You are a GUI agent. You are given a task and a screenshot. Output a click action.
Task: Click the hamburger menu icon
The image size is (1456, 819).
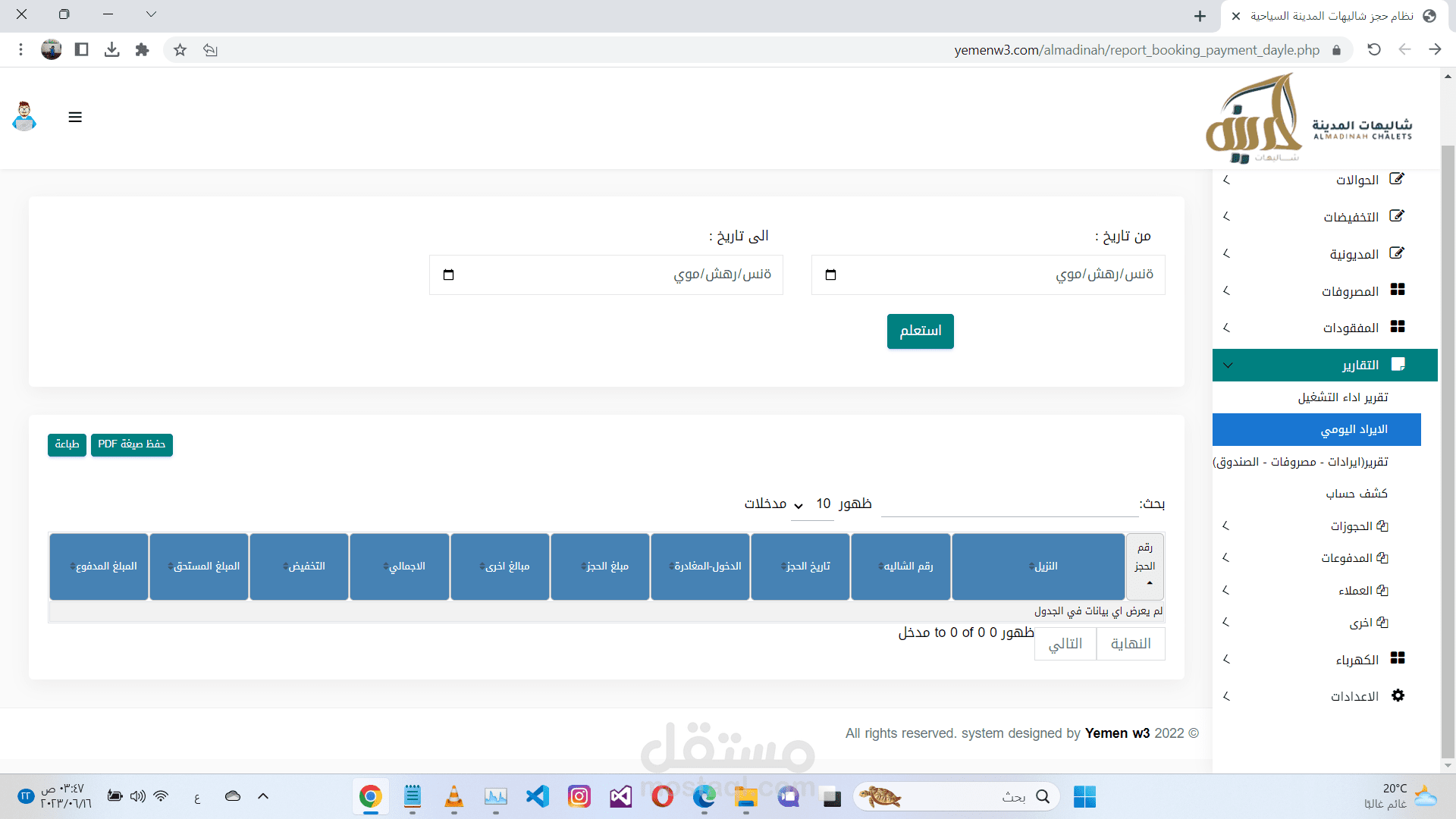75,118
